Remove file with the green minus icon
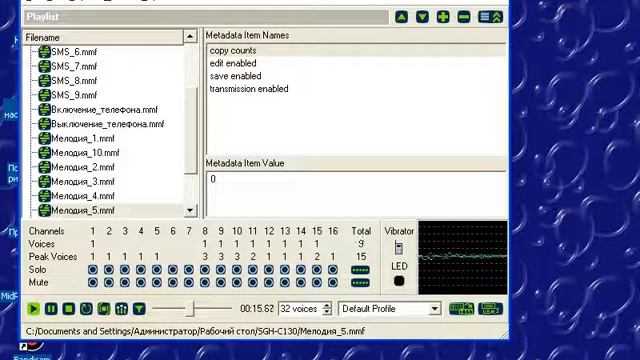Image resolution: width=640 pixels, height=360 pixels. [464, 17]
